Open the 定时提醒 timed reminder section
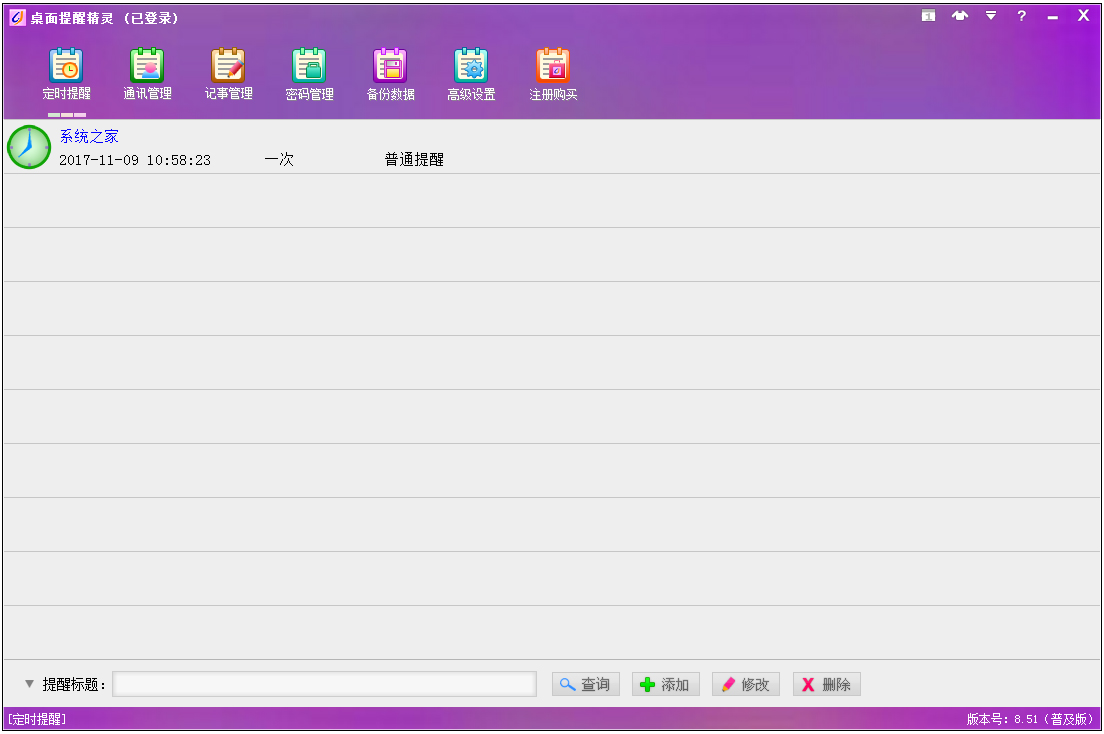The image size is (1104, 734). 67,75
